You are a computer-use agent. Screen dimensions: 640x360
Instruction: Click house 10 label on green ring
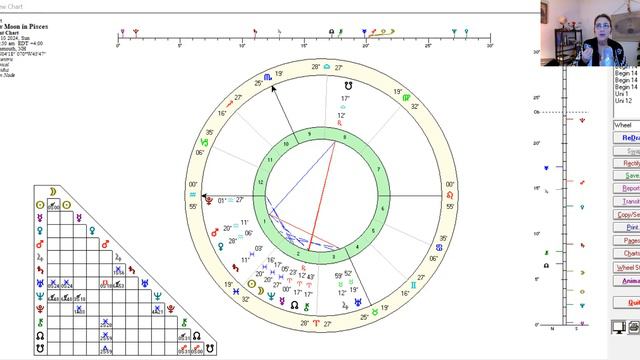pos(286,144)
